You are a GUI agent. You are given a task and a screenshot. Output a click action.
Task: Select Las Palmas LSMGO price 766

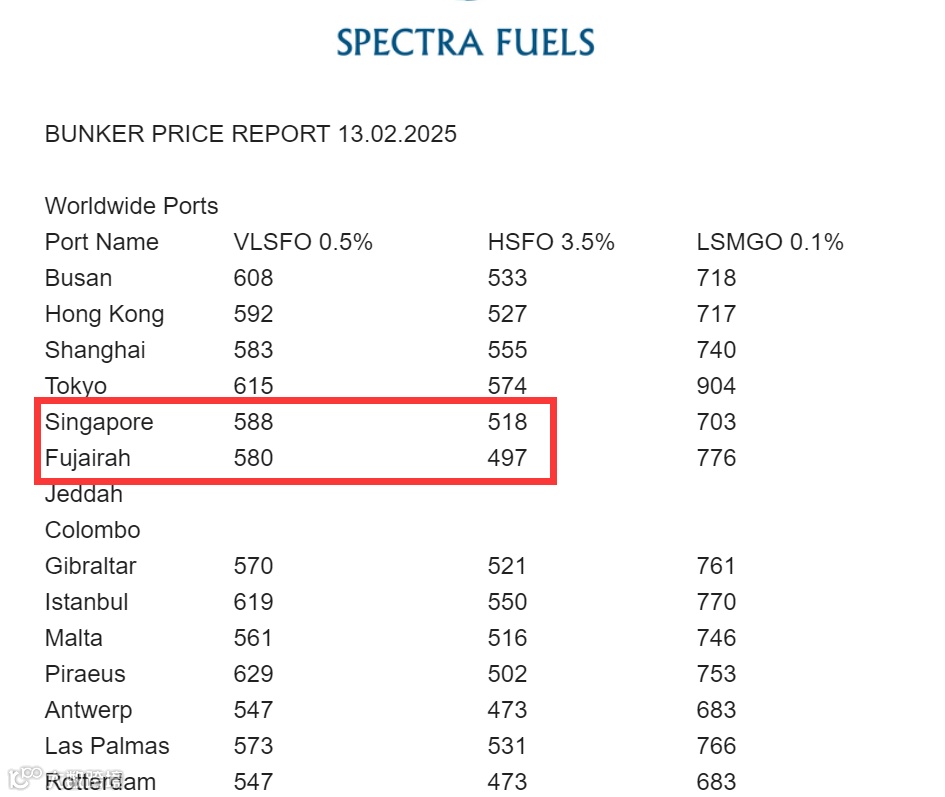[x=716, y=746]
